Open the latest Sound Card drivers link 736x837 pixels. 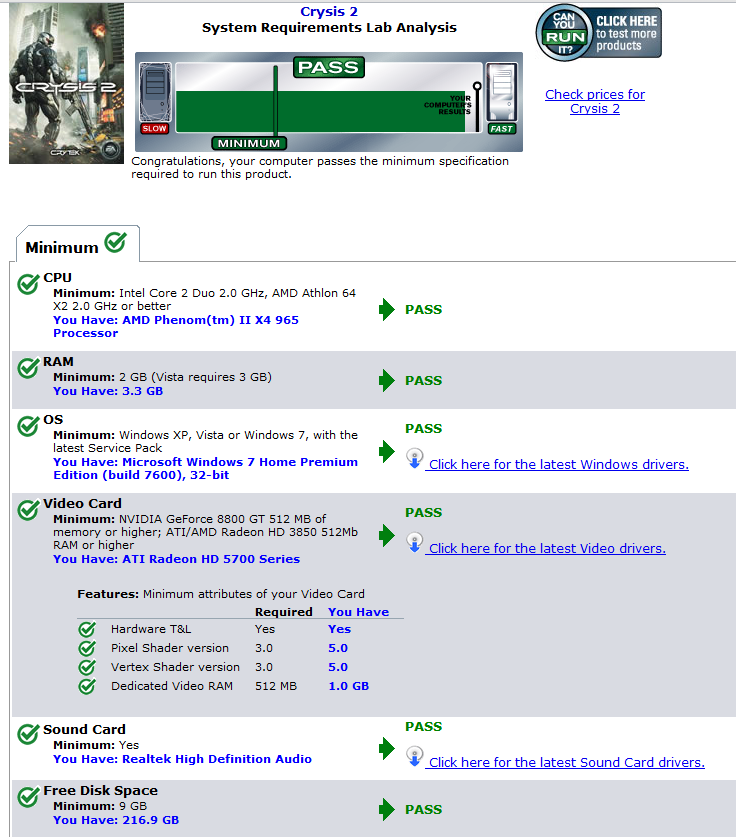(566, 763)
